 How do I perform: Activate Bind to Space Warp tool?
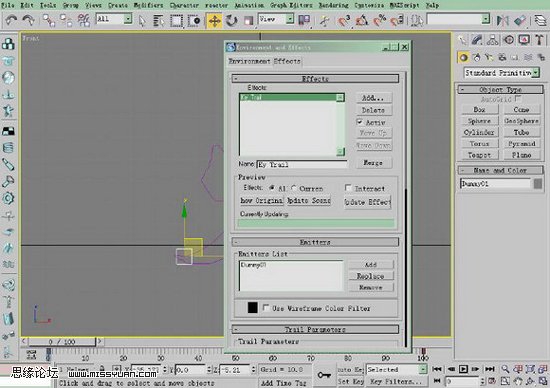(x=83, y=20)
